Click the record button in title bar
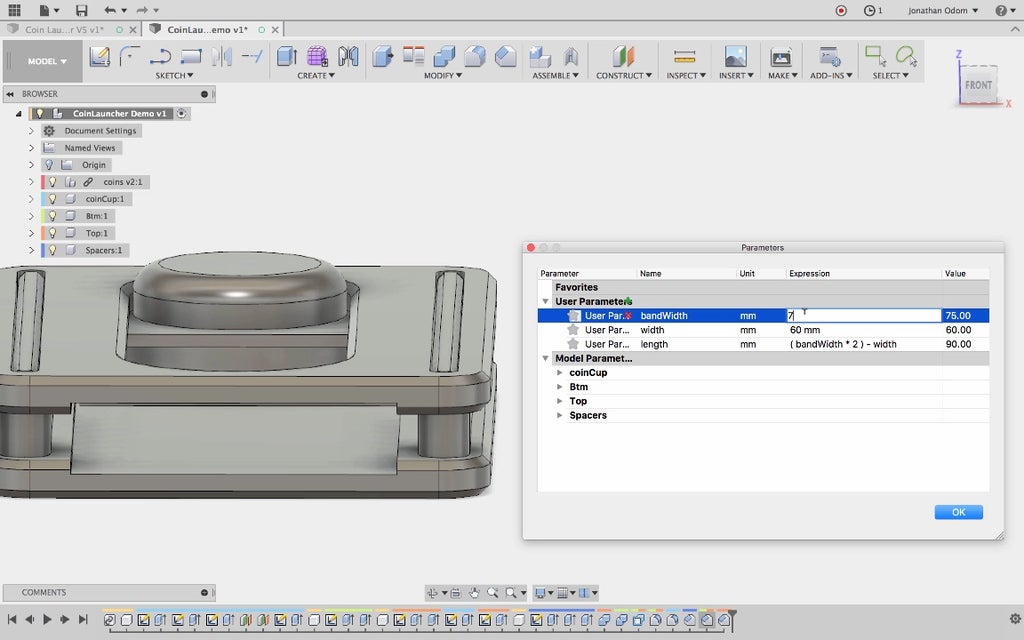The height and width of the screenshot is (640, 1024). click(x=840, y=10)
